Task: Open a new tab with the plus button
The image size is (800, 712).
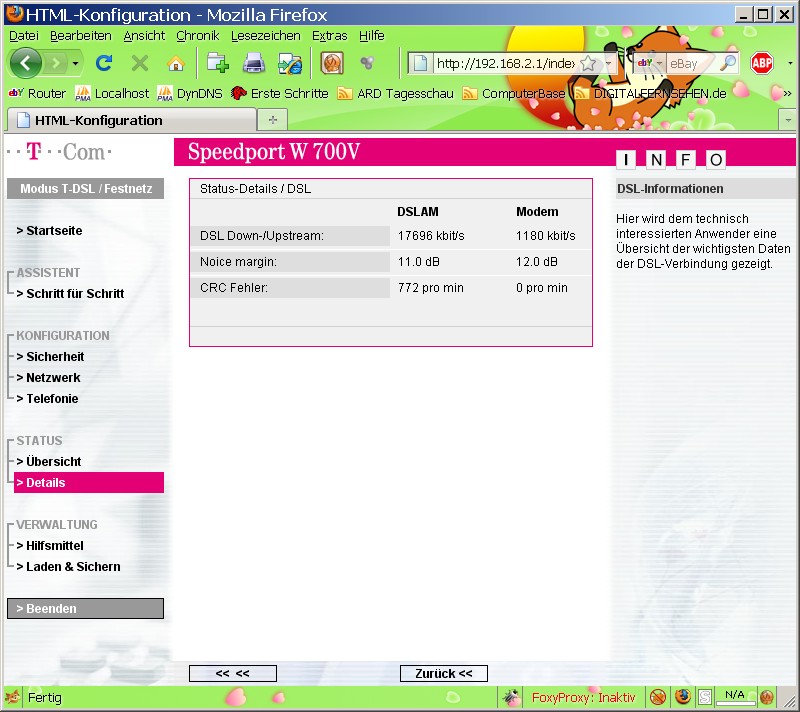Action: pyautogui.click(x=273, y=120)
